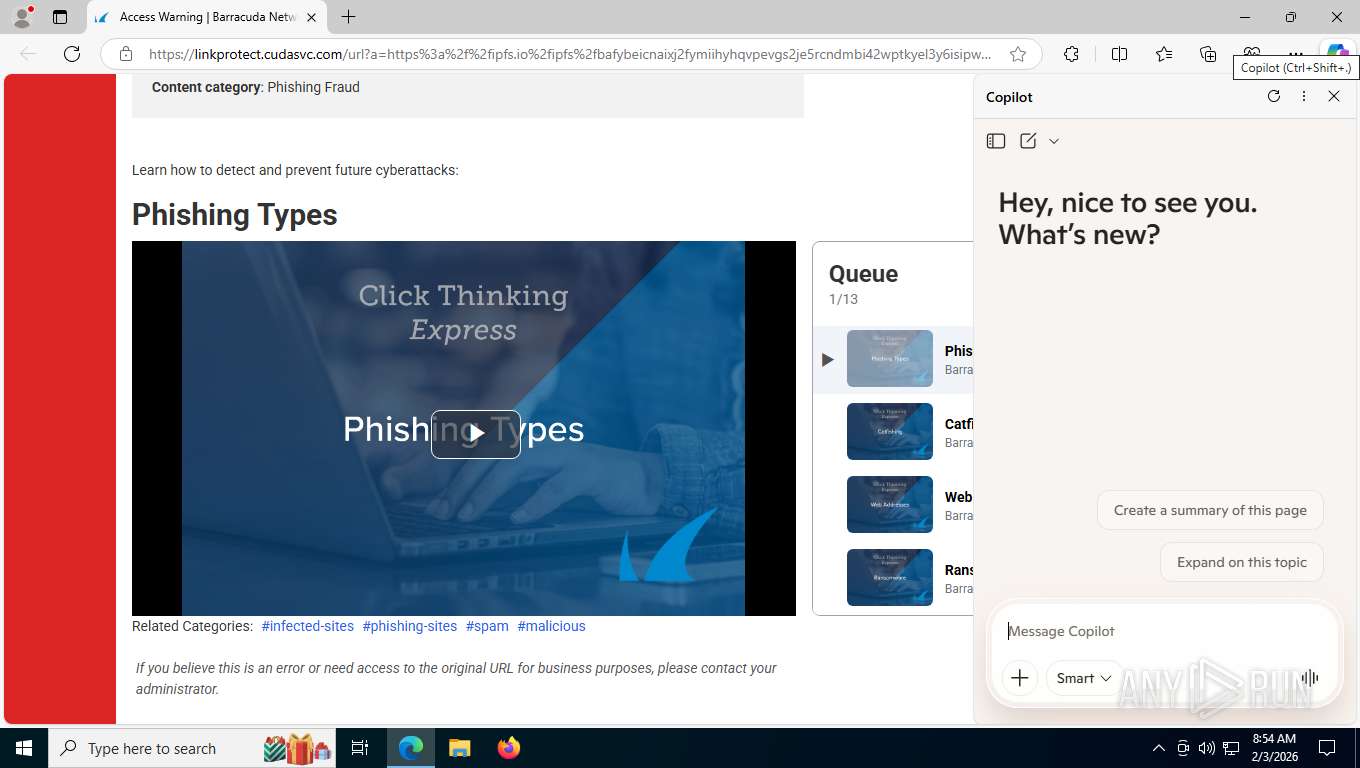Click the Message Copilot text field
This screenshot has width=1360, height=768.
[x=1163, y=631]
